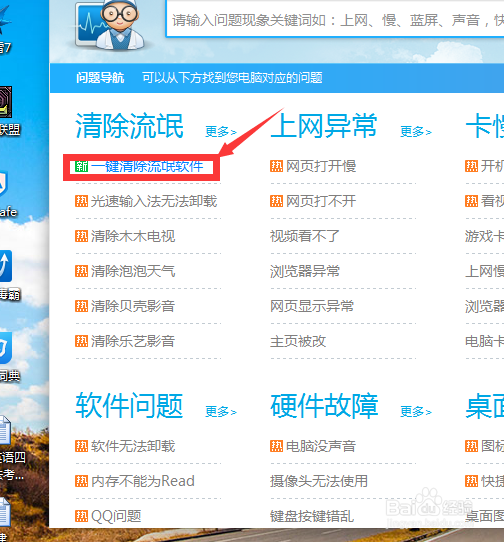Open 网页打不开 problem
The height and width of the screenshot is (542, 504).
point(321,201)
